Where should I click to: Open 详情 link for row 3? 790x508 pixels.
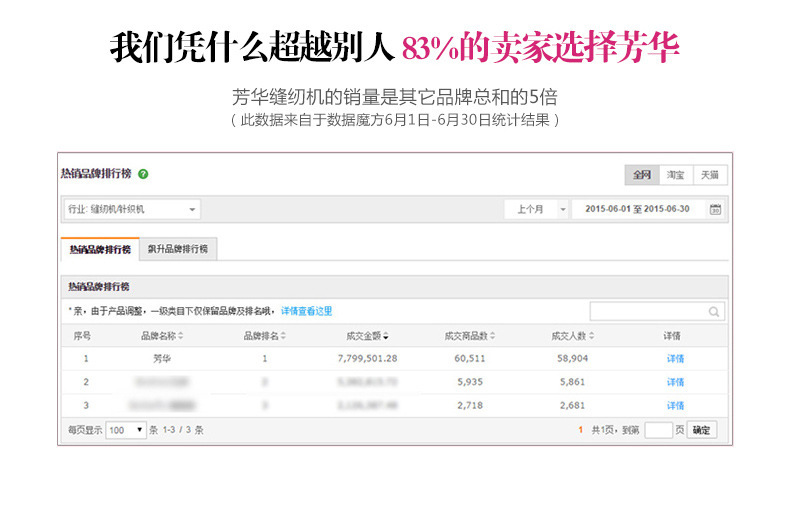[x=675, y=406]
